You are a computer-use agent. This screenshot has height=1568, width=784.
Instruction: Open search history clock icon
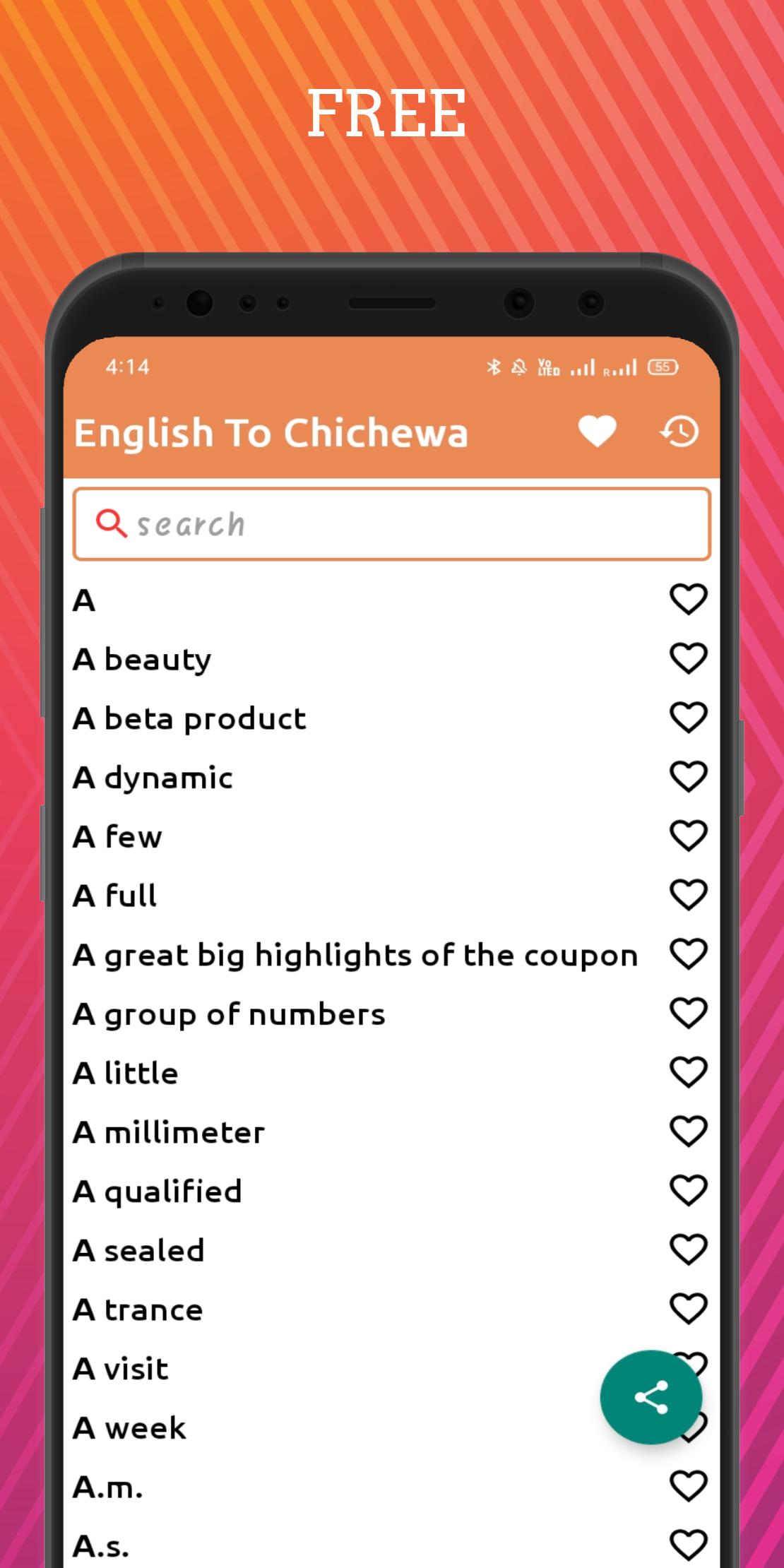[x=679, y=432]
